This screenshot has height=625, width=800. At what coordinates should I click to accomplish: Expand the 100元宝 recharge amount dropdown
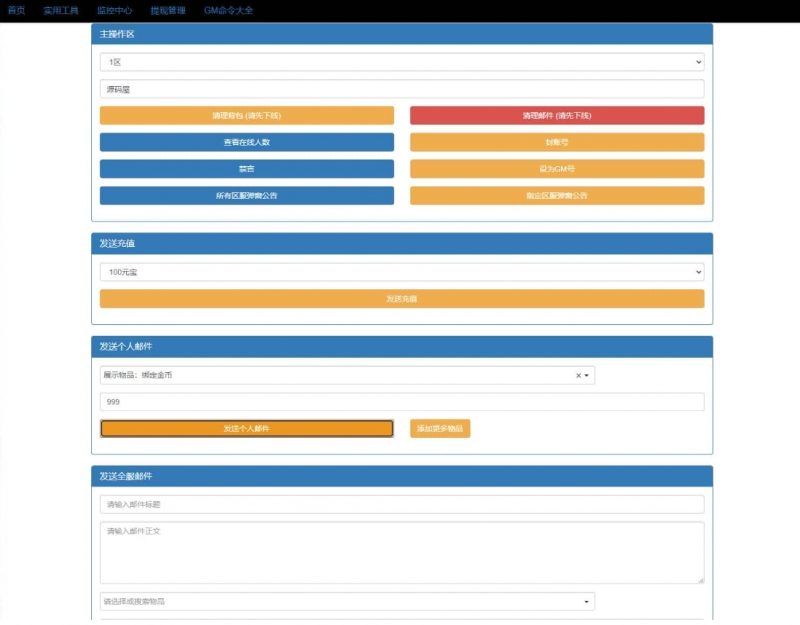pos(401,272)
